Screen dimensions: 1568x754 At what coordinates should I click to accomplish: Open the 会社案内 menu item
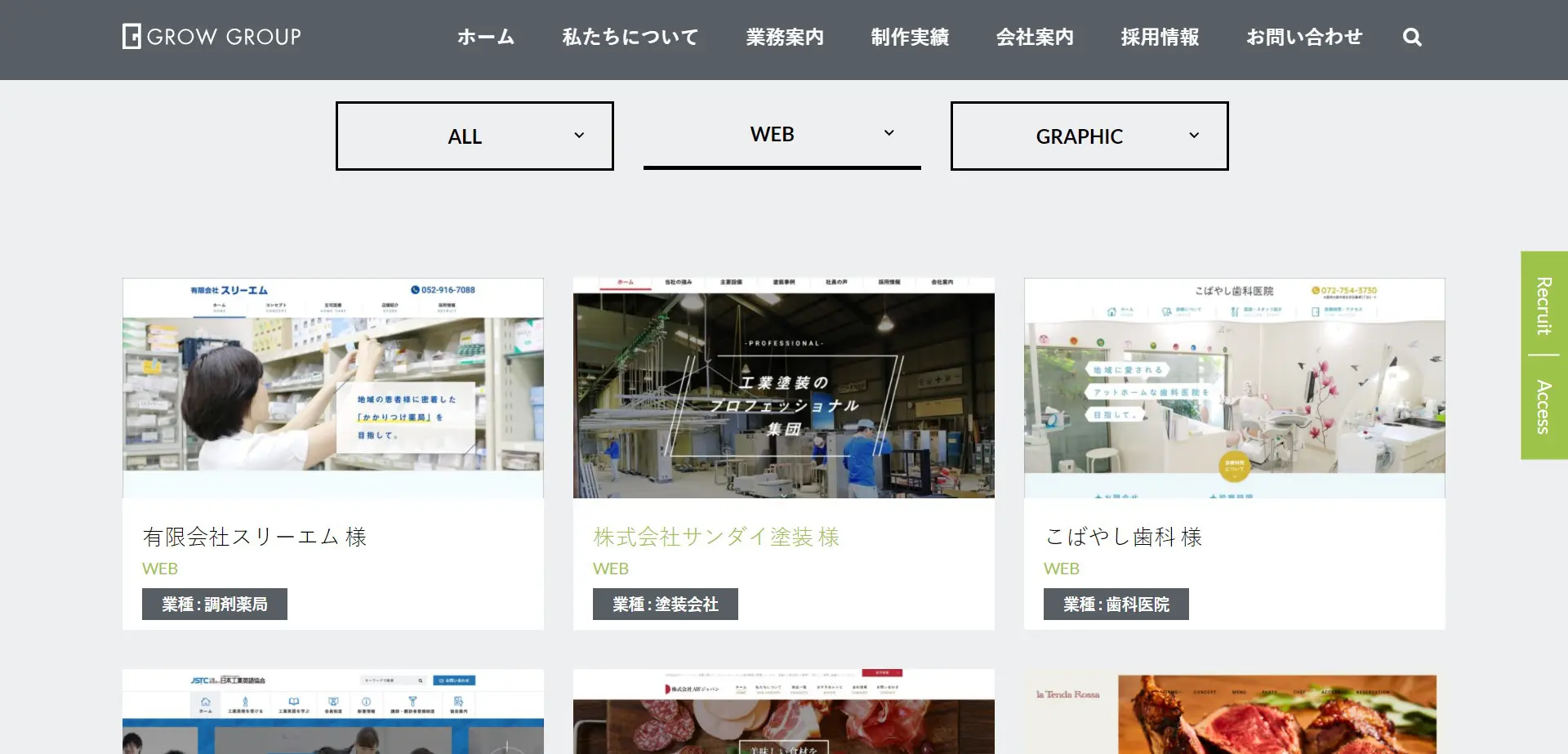click(x=1035, y=38)
